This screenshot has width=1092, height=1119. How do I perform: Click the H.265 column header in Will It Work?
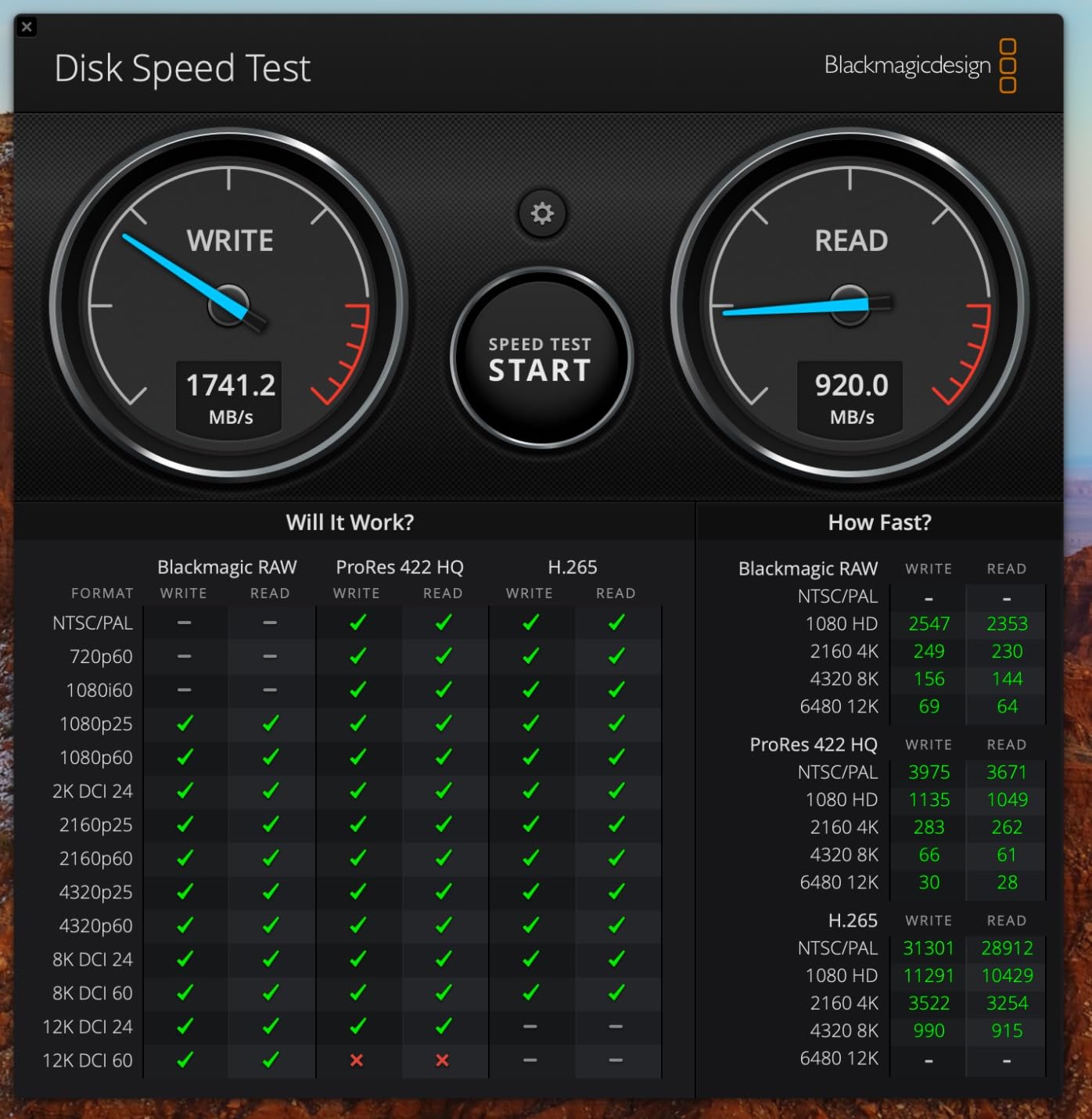point(573,567)
